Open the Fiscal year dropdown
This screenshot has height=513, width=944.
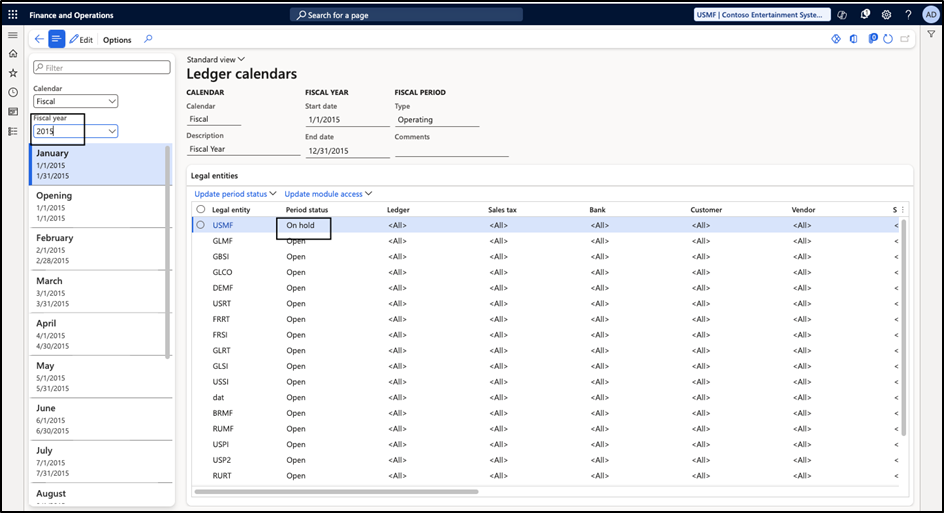pos(111,131)
